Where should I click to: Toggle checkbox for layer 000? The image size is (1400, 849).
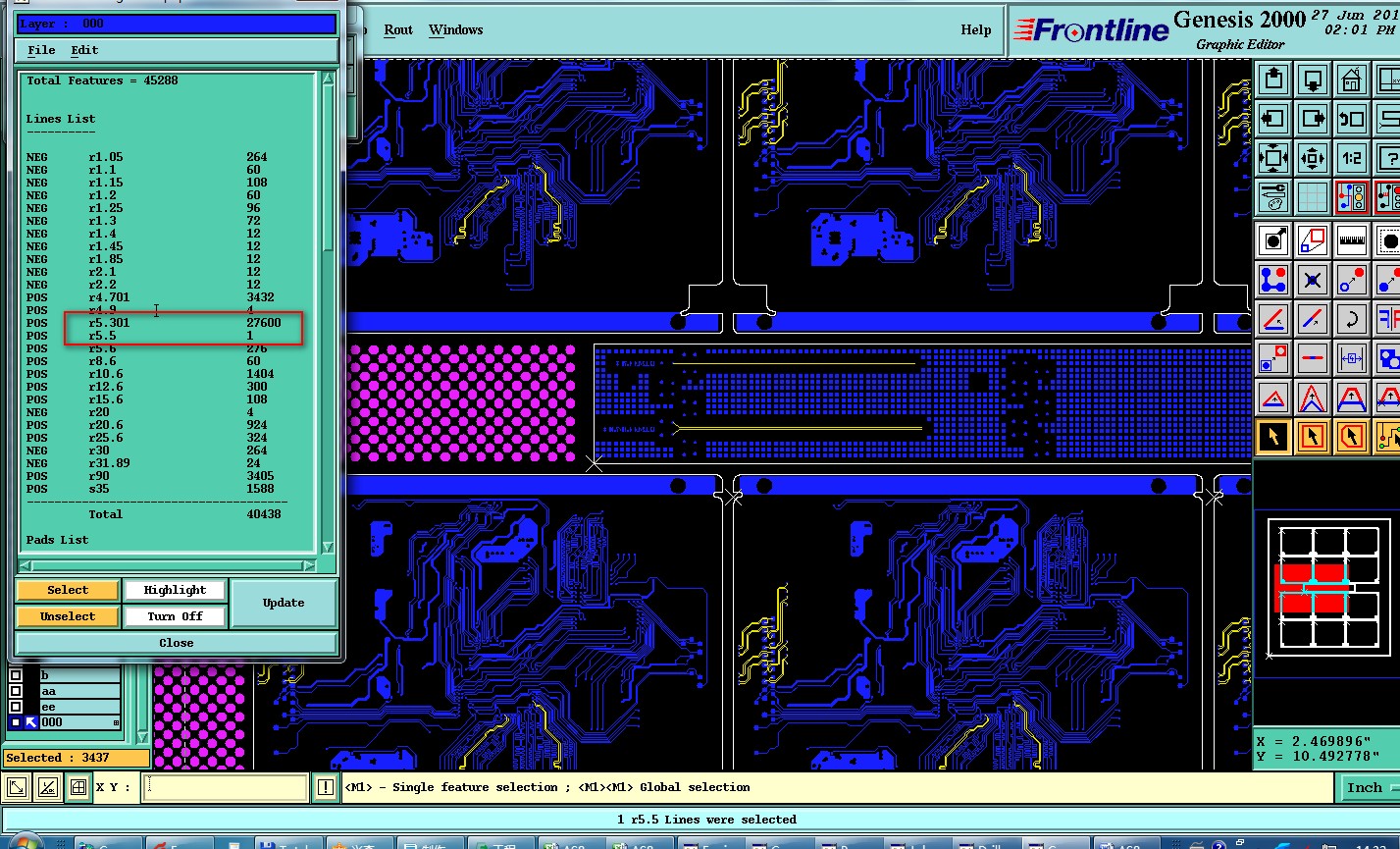point(16,722)
